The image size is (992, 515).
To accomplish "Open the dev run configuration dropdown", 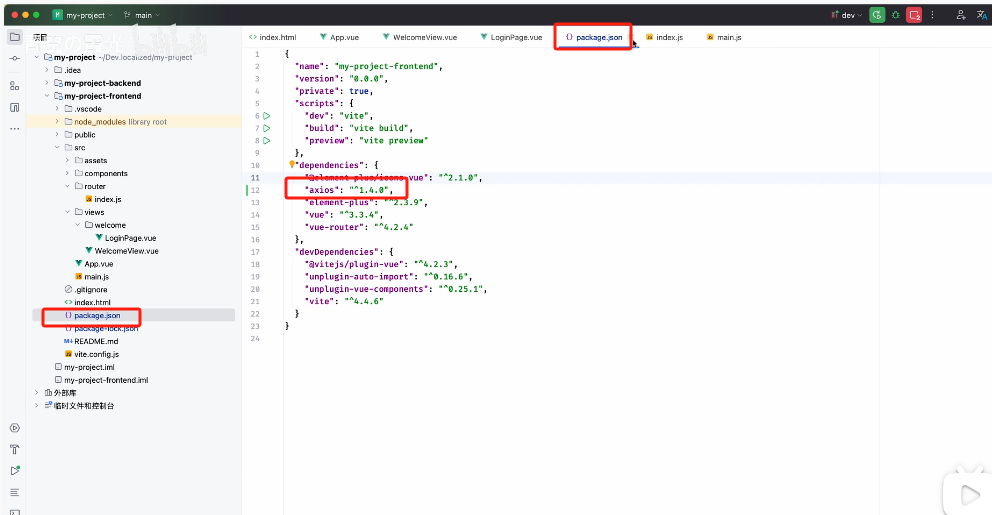I will 847,15.
